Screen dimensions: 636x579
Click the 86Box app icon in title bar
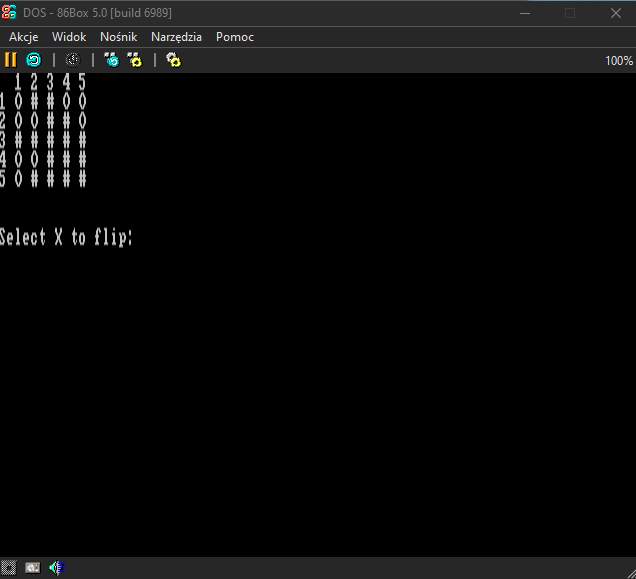[9, 13]
